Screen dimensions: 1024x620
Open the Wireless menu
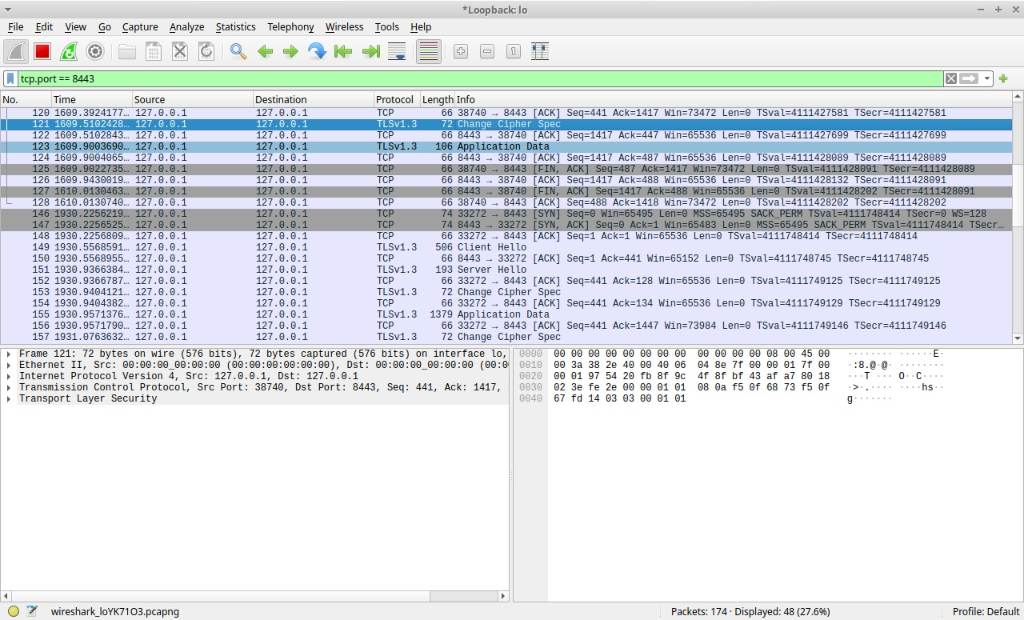pos(344,27)
